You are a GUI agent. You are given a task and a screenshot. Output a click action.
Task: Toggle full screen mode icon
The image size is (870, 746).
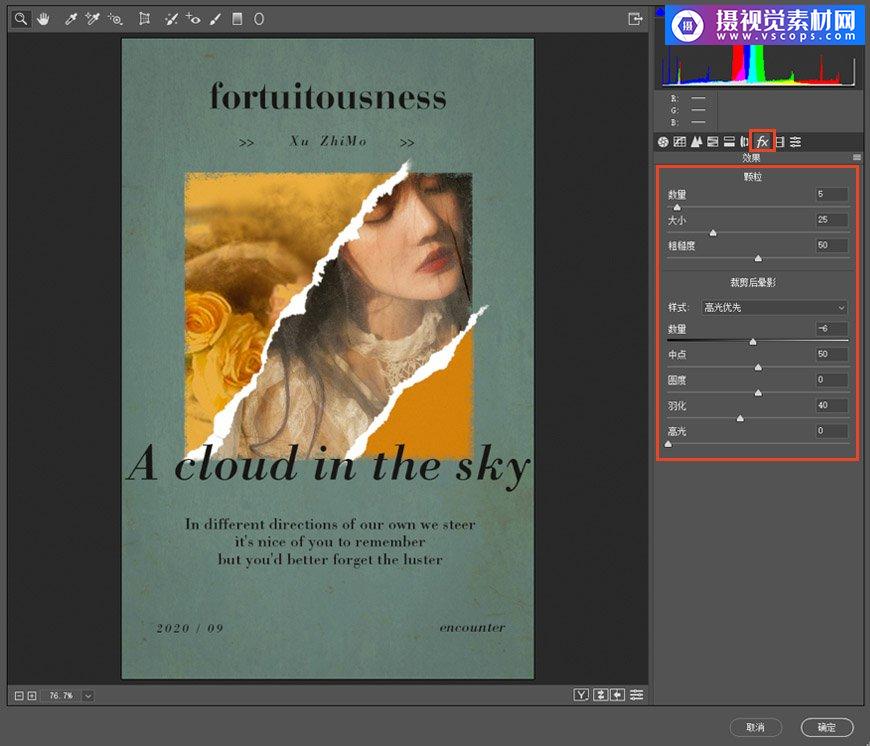click(x=635, y=19)
